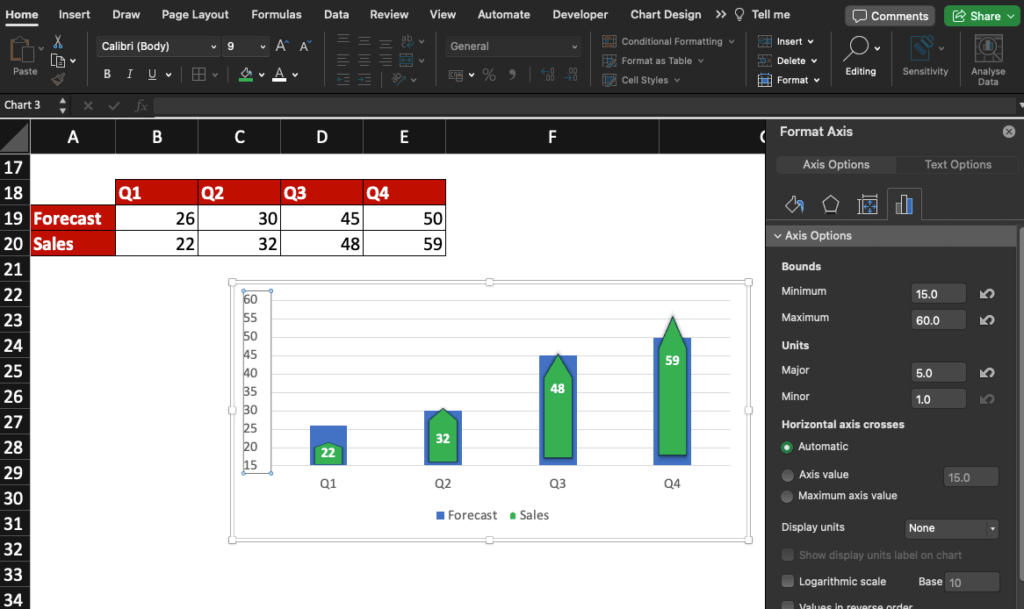Image resolution: width=1024 pixels, height=609 pixels.
Task: Open Conditional Formatting in the ribbon
Action: tap(667, 41)
